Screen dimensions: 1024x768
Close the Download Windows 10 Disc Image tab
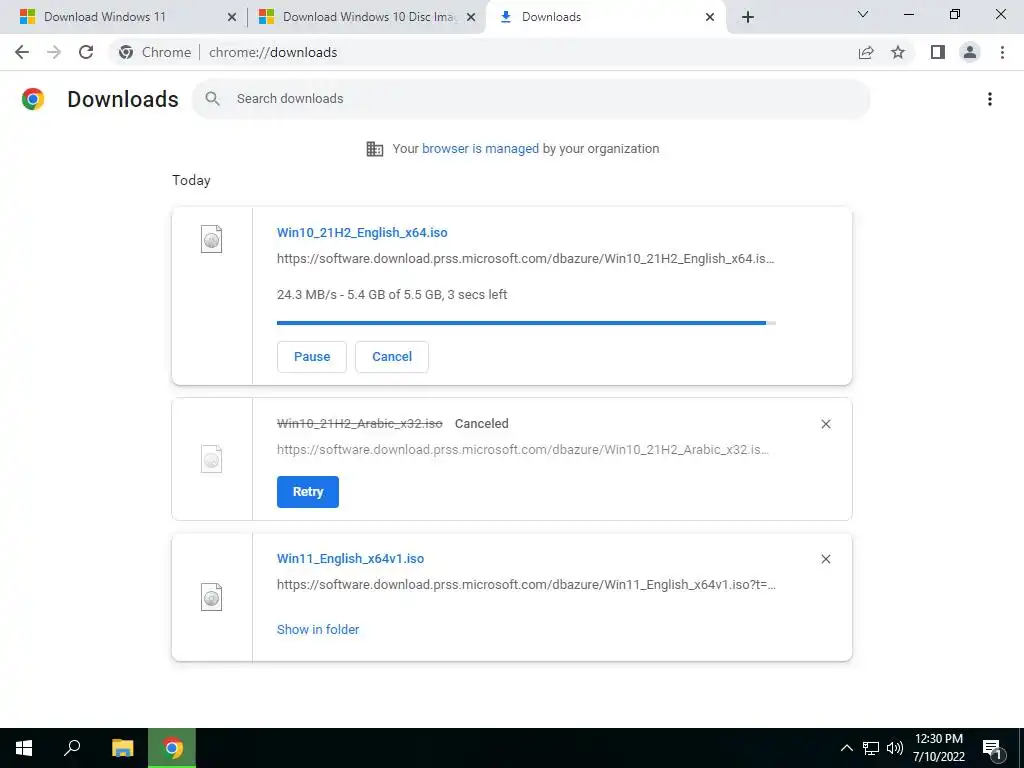pyautogui.click(x=471, y=17)
